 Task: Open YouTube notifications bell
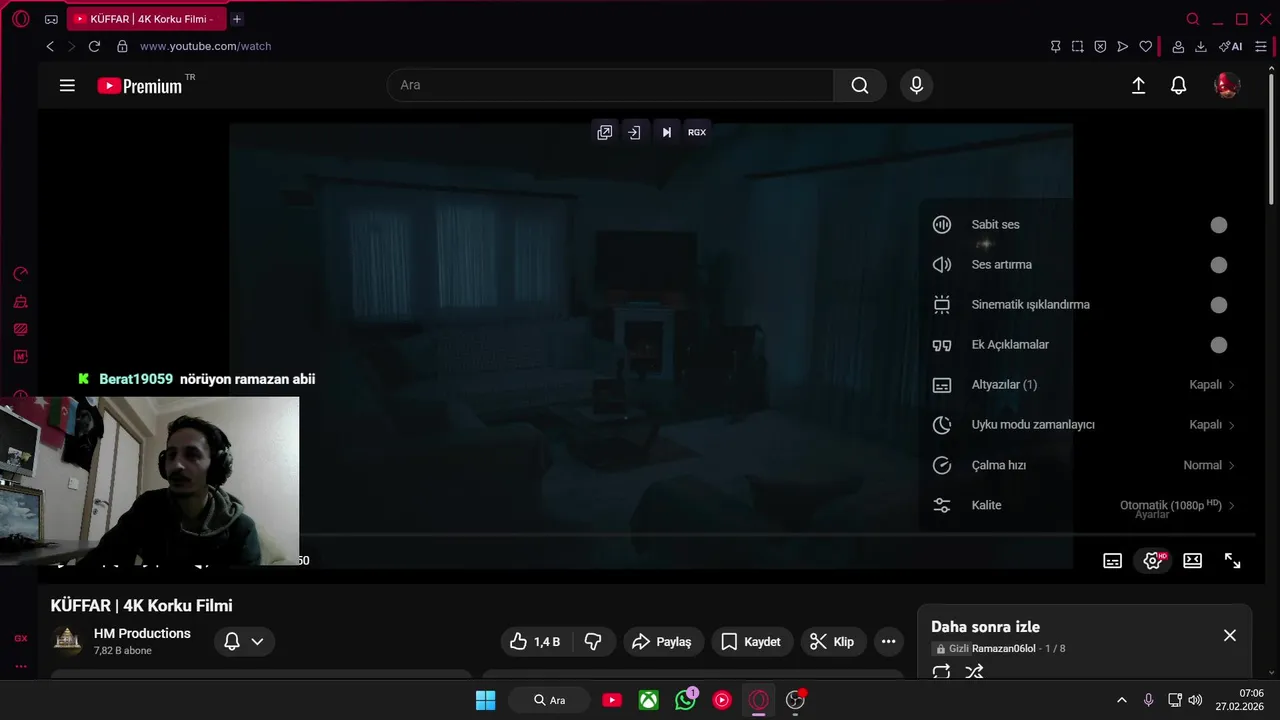coord(1179,86)
